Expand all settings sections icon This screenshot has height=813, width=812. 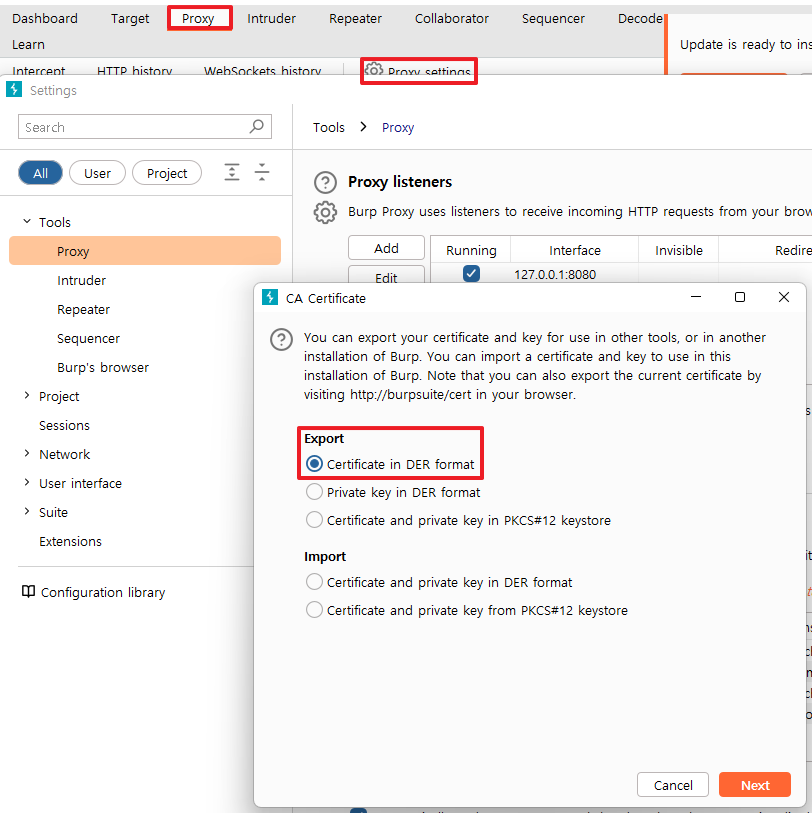pyautogui.click(x=232, y=172)
